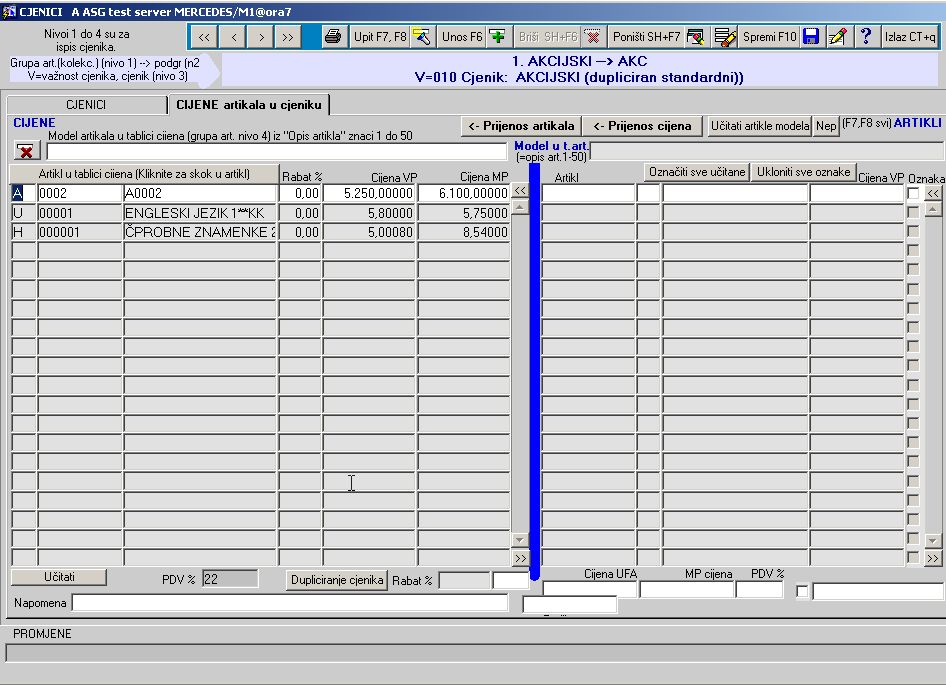Click >> button at bottom of right table
This screenshot has height=685, width=946.
933,558
